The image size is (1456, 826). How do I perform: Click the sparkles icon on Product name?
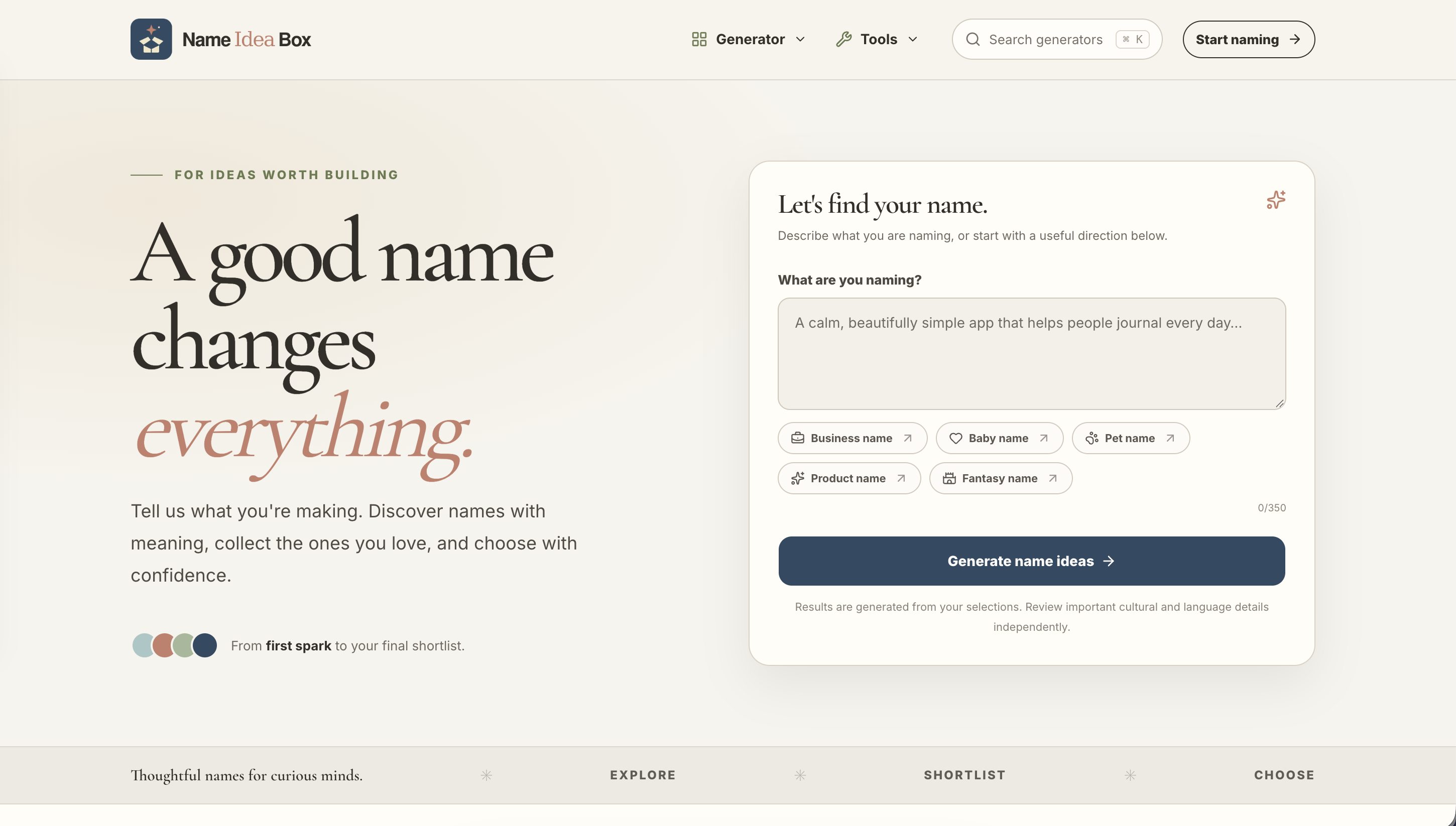point(798,478)
